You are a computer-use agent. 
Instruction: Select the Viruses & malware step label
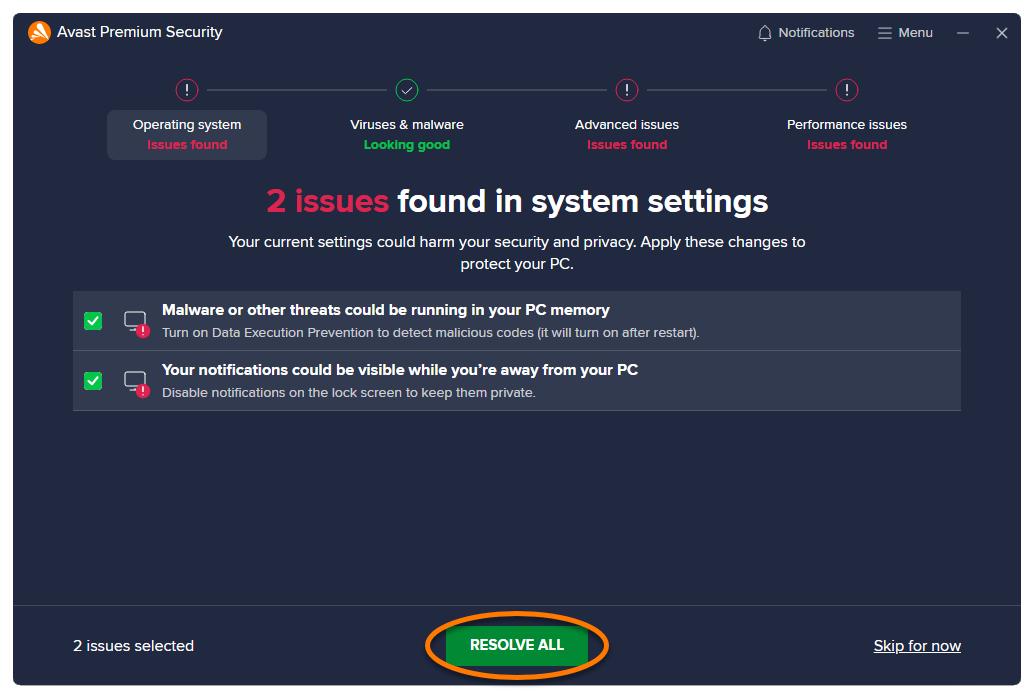(407, 125)
